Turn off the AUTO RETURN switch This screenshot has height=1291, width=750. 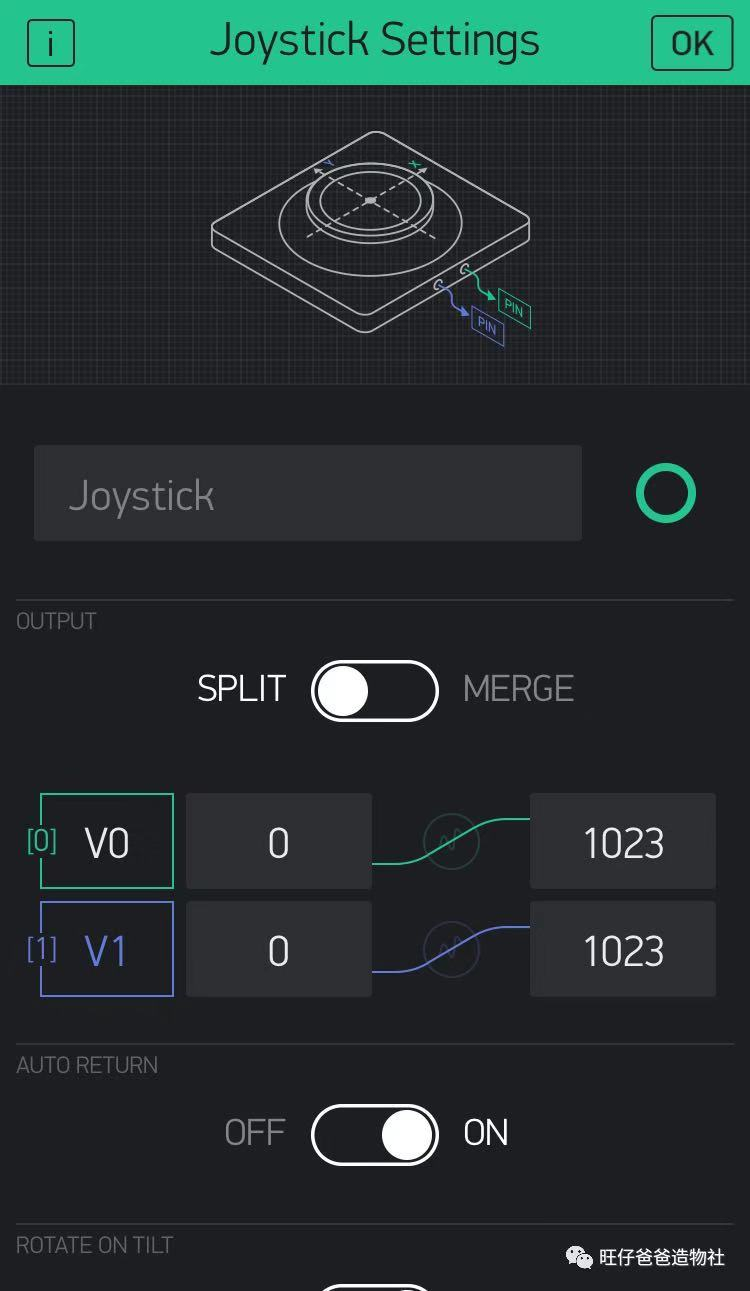[375, 1134]
